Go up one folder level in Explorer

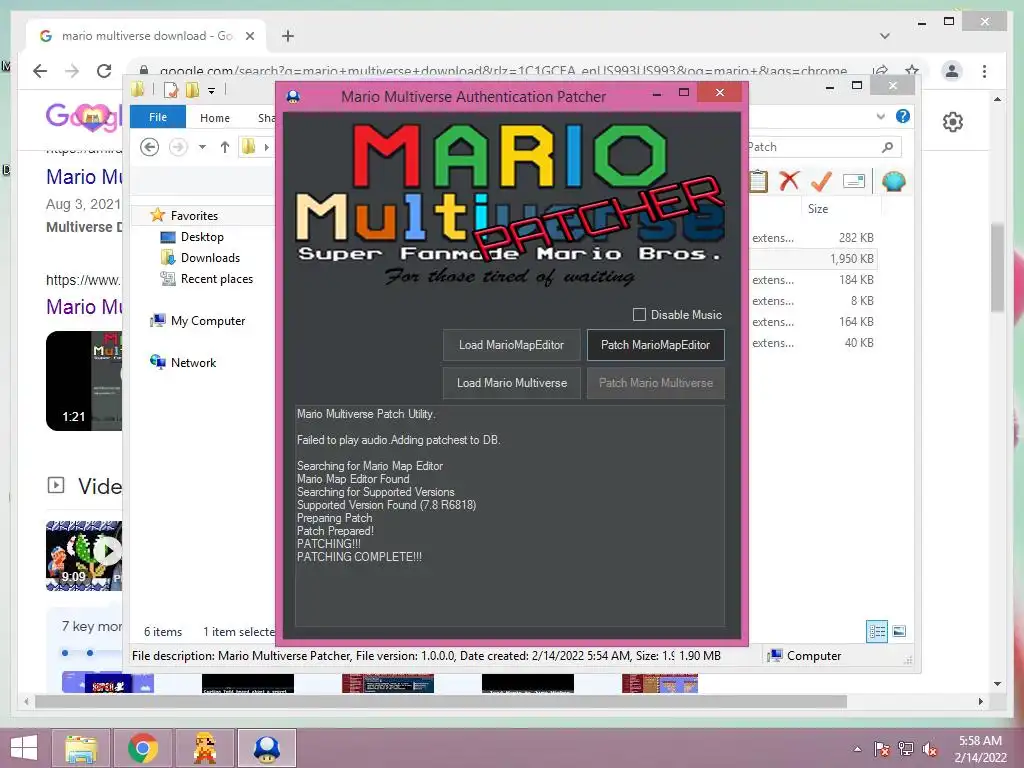coord(225,147)
